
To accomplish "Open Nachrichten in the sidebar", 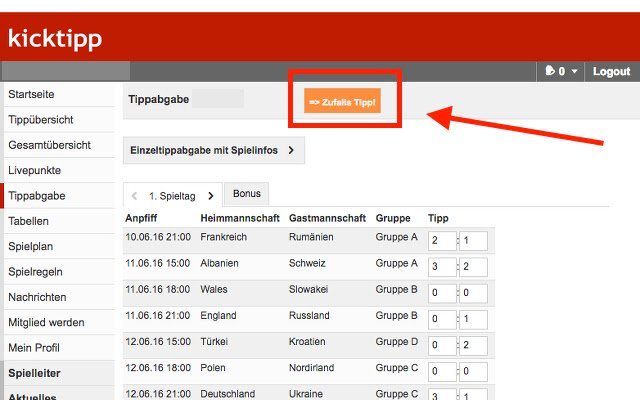I will click(x=59, y=297).
